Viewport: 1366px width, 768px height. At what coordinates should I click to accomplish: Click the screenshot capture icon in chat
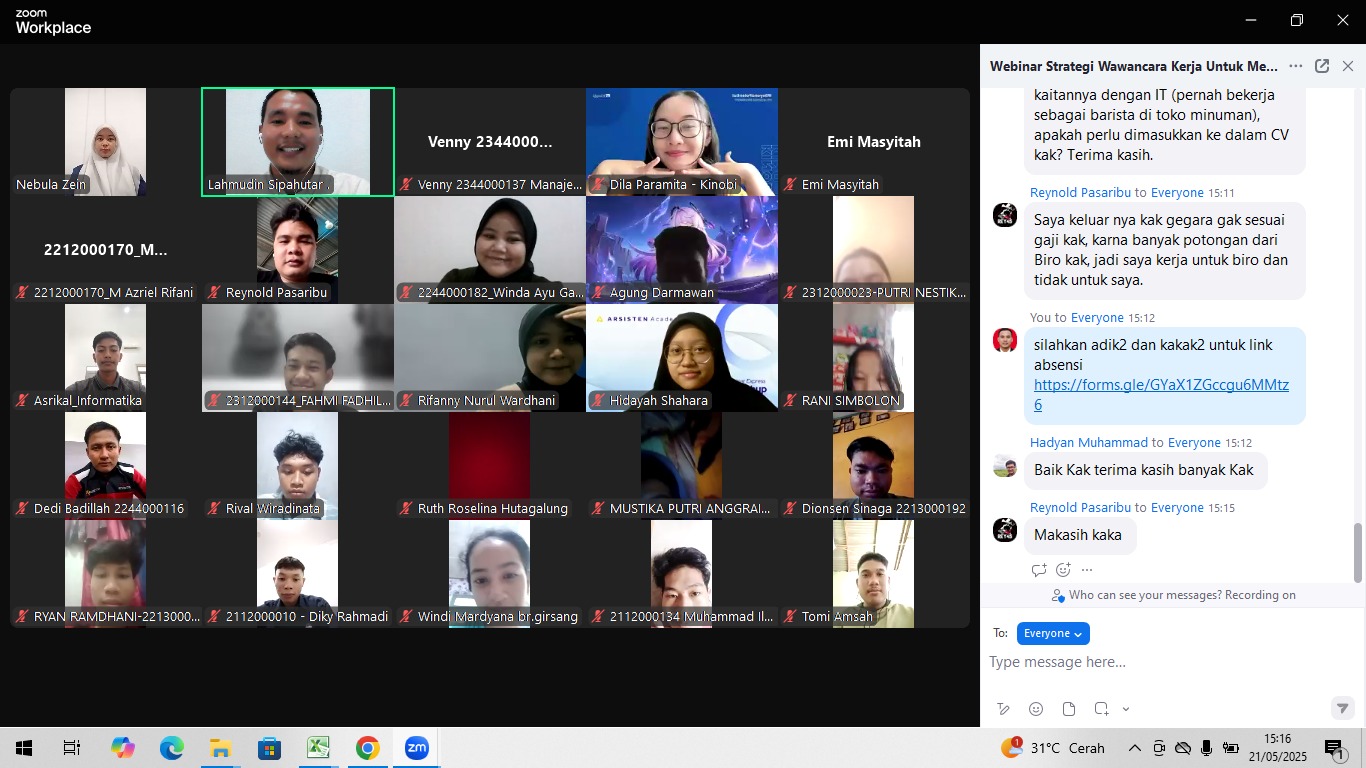pyautogui.click(x=1101, y=709)
